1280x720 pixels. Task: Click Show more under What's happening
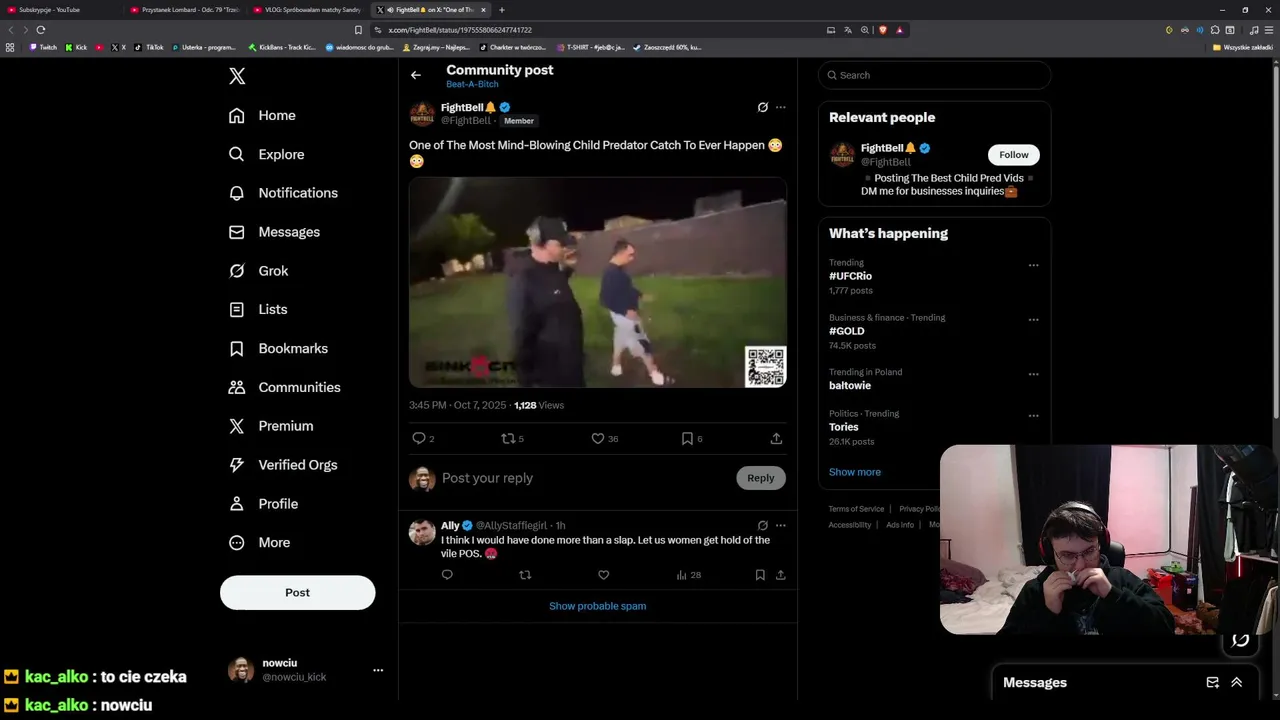tap(855, 472)
